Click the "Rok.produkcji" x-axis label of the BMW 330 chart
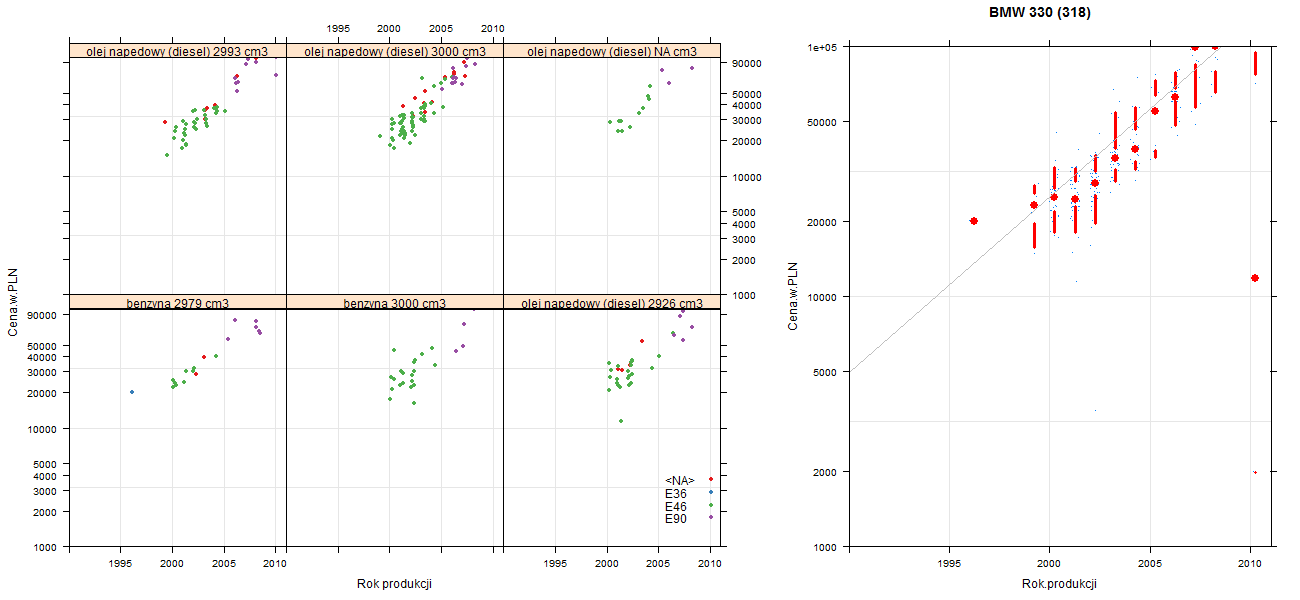Viewport: 1300px width, 600px height. tap(1059, 584)
